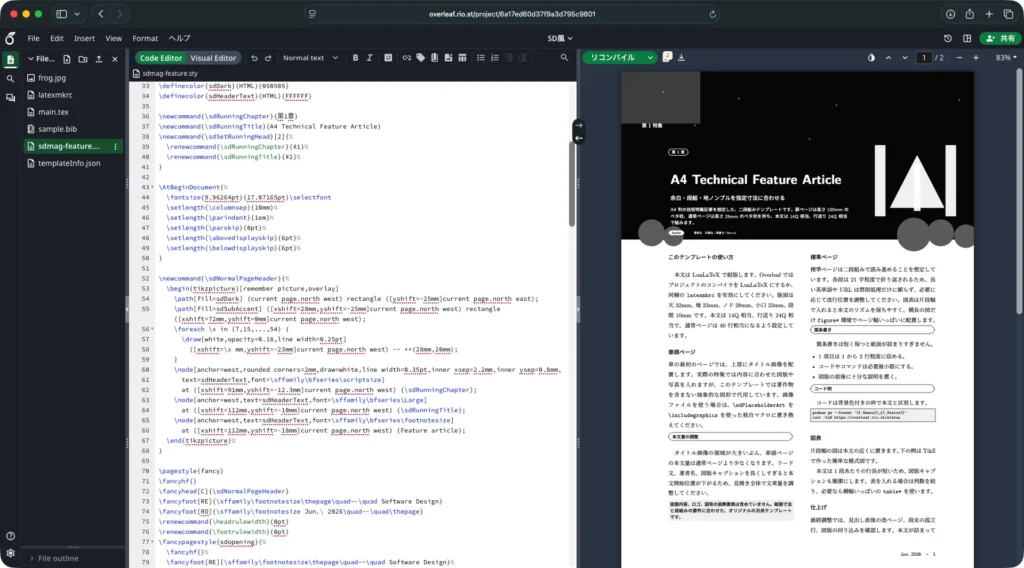The image size is (1024, 568).
Task: Sync PDF location to code arrow
Action: point(579,138)
